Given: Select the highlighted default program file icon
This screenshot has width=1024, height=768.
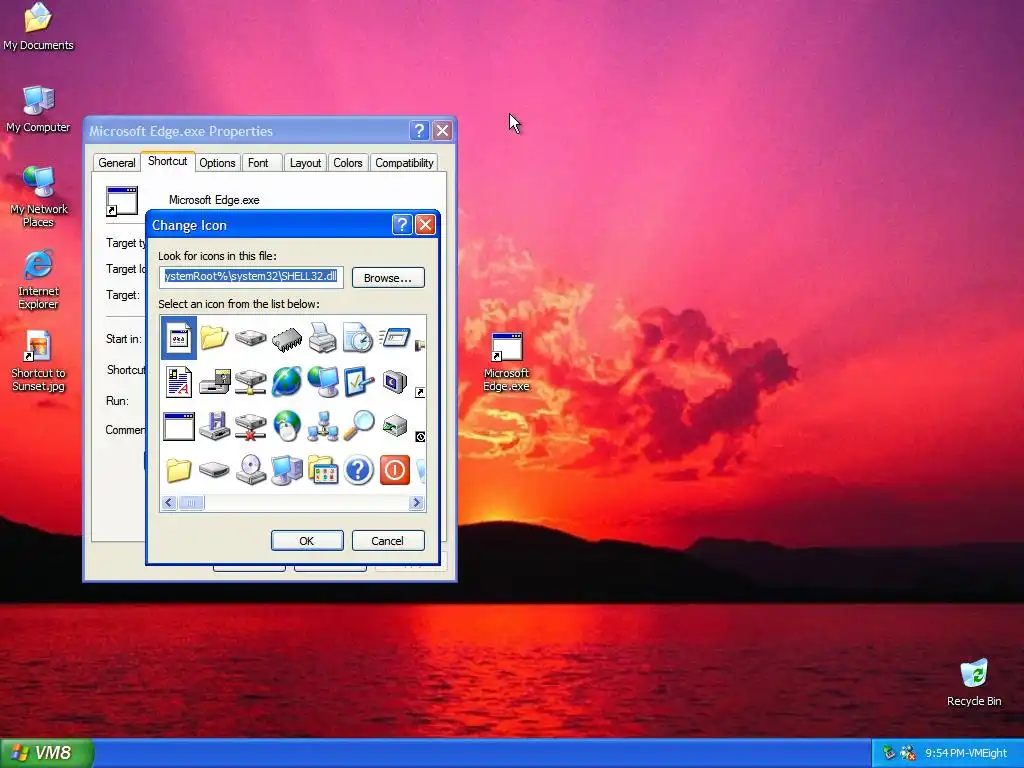Looking at the screenshot, I should pyautogui.click(x=179, y=338).
